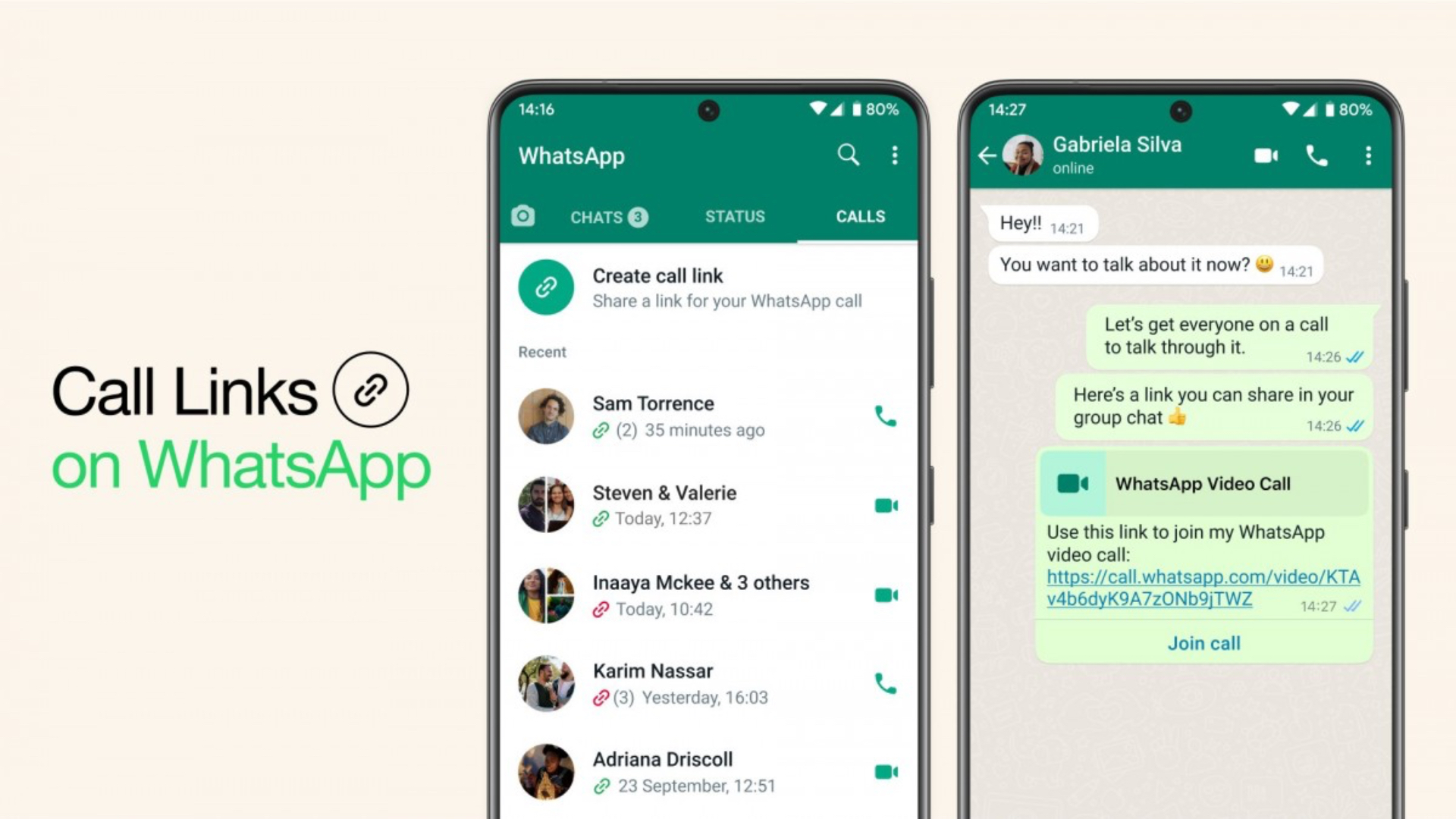Tap Gabriela Silva's profile picture avatar
1456x819 pixels.
pos(1033,155)
